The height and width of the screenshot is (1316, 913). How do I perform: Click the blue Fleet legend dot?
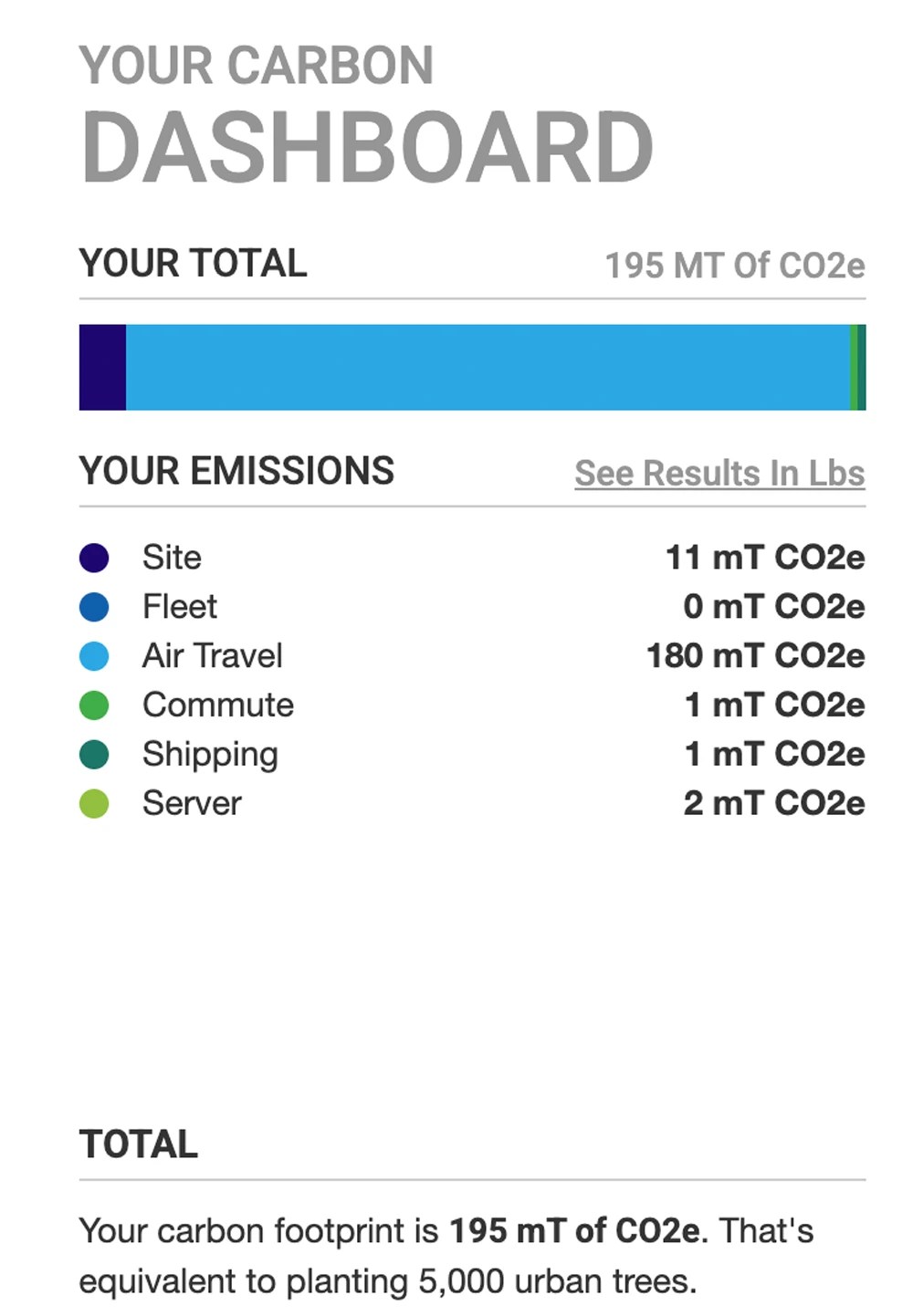[x=94, y=607]
